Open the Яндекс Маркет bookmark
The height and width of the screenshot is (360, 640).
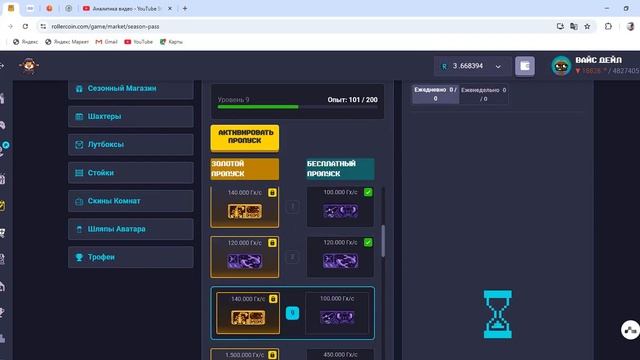[x=67, y=42]
